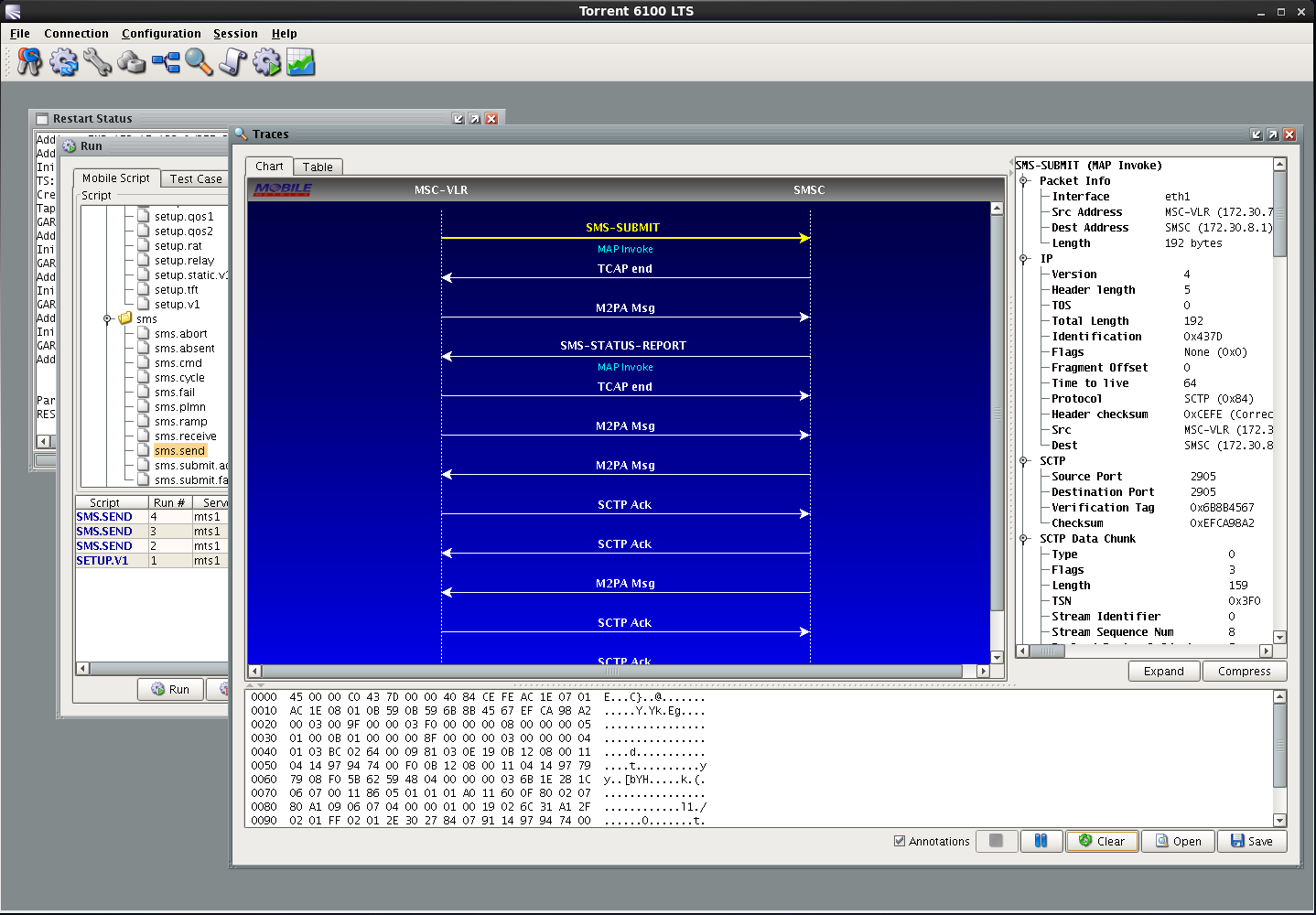The image size is (1316, 915).
Task: Click the Script column header
Action: (x=111, y=502)
